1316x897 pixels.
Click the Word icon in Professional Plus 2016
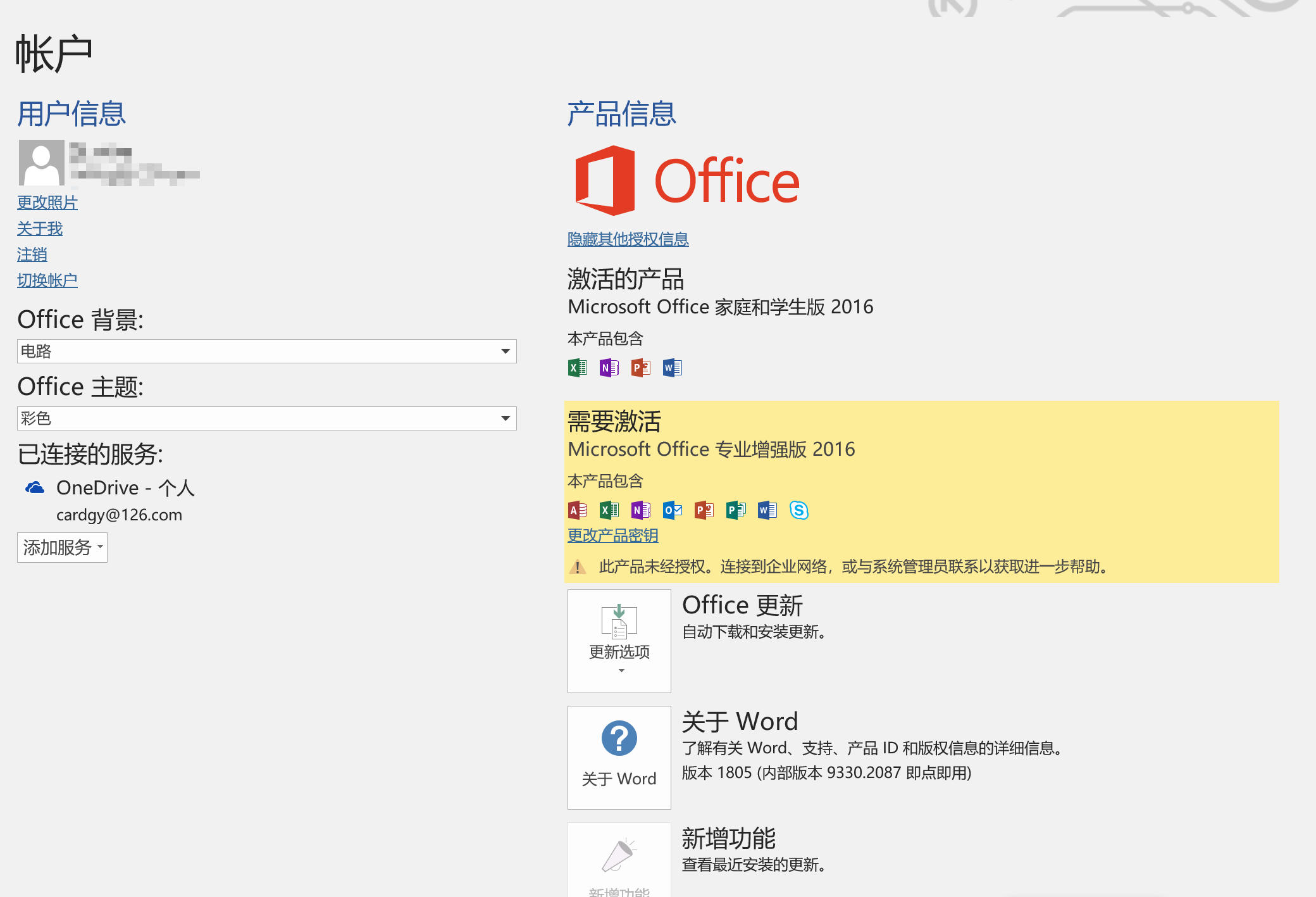coord(767,510)
